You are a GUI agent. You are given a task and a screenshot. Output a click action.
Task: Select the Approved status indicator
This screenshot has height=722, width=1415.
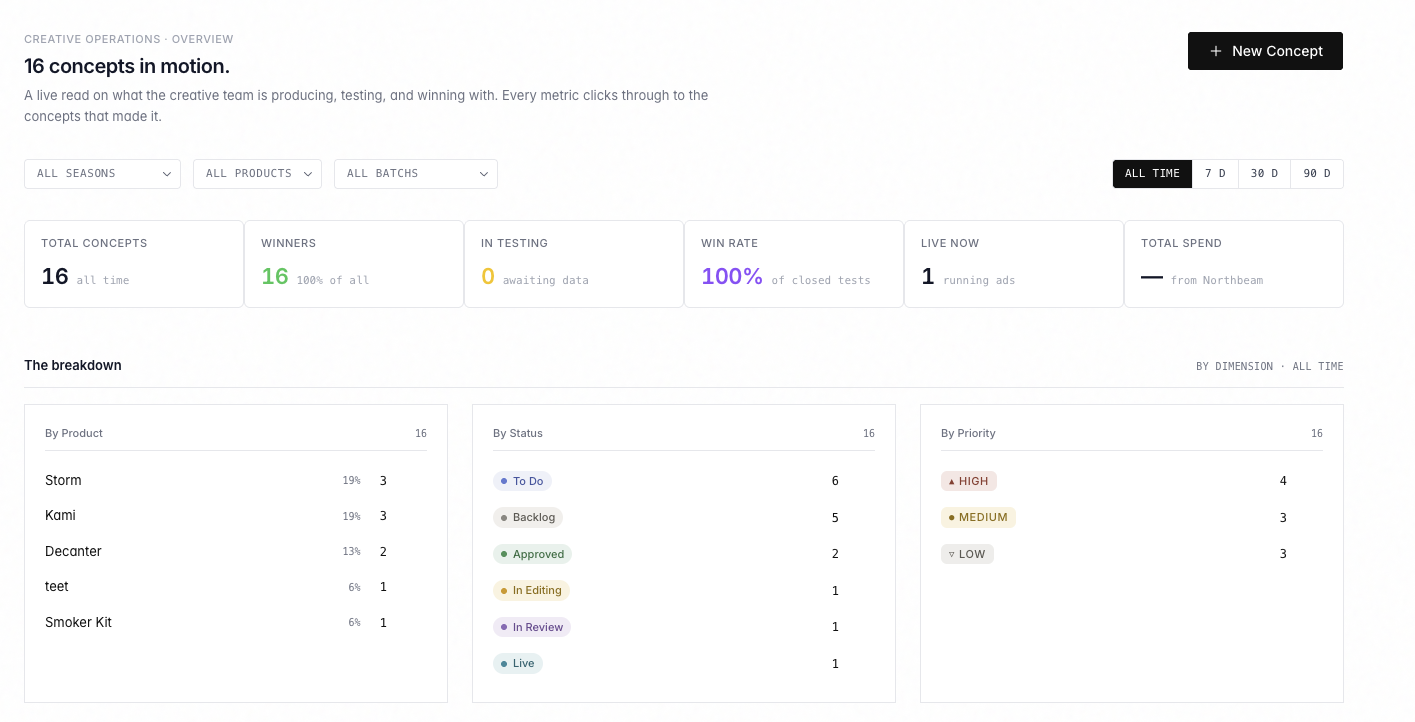click(532, 553)
